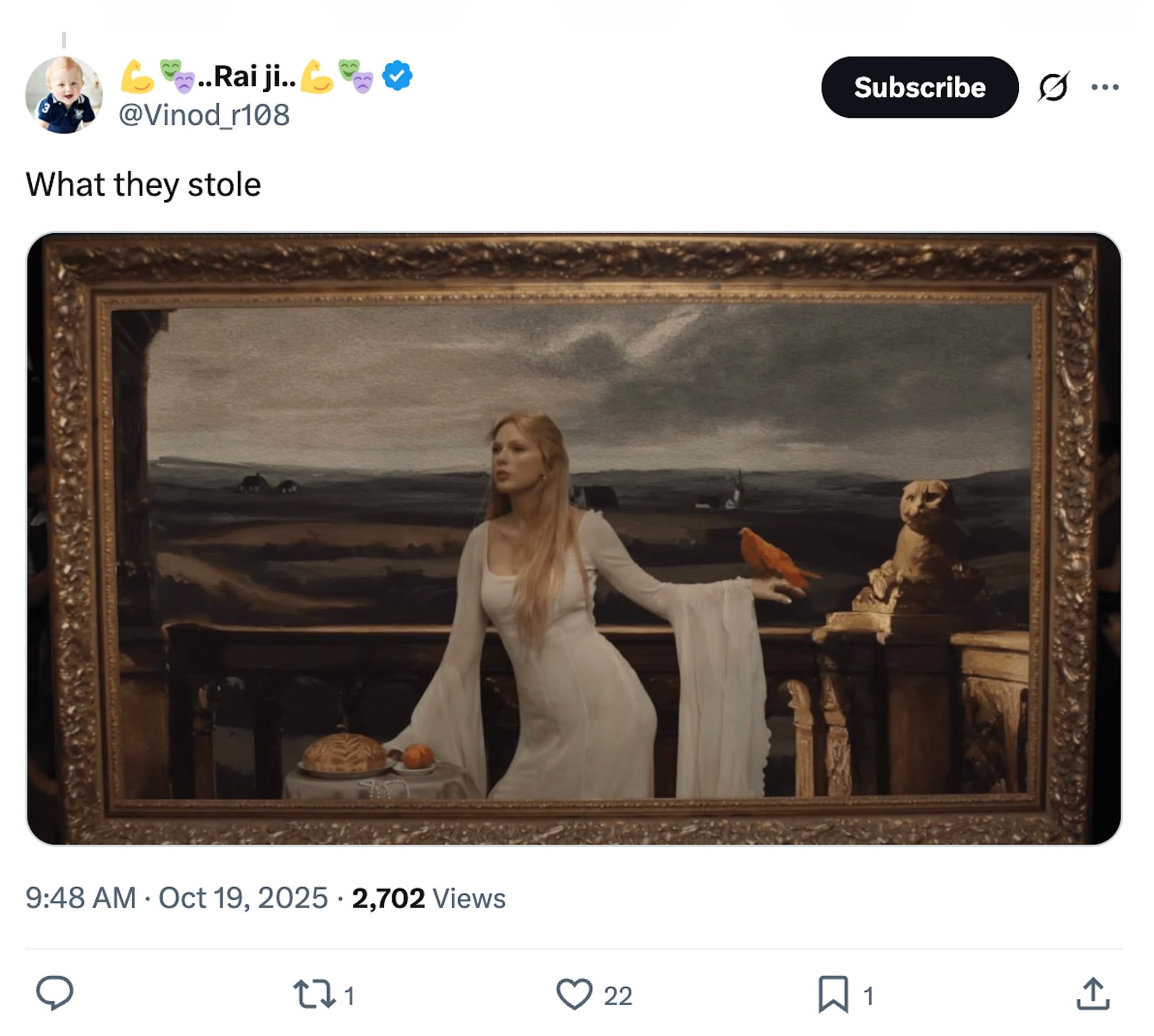Open the baby profile avatar
This screenshot has width=1154, height=1036.
click(64, 95)
